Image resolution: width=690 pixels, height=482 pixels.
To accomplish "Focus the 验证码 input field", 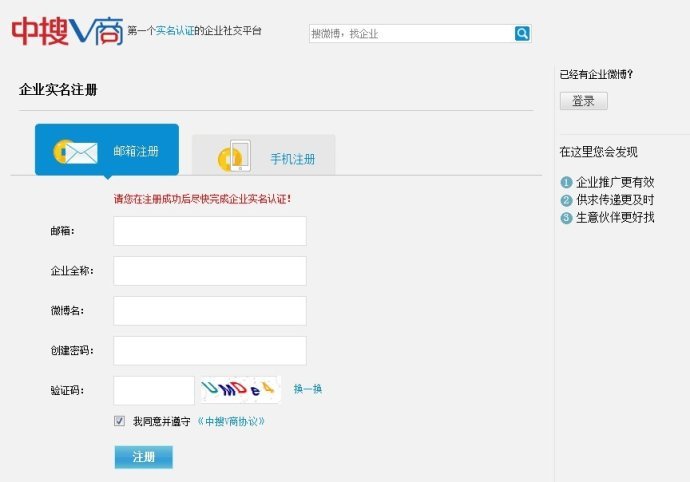I will pyautogui.click(x=154, y=390).
